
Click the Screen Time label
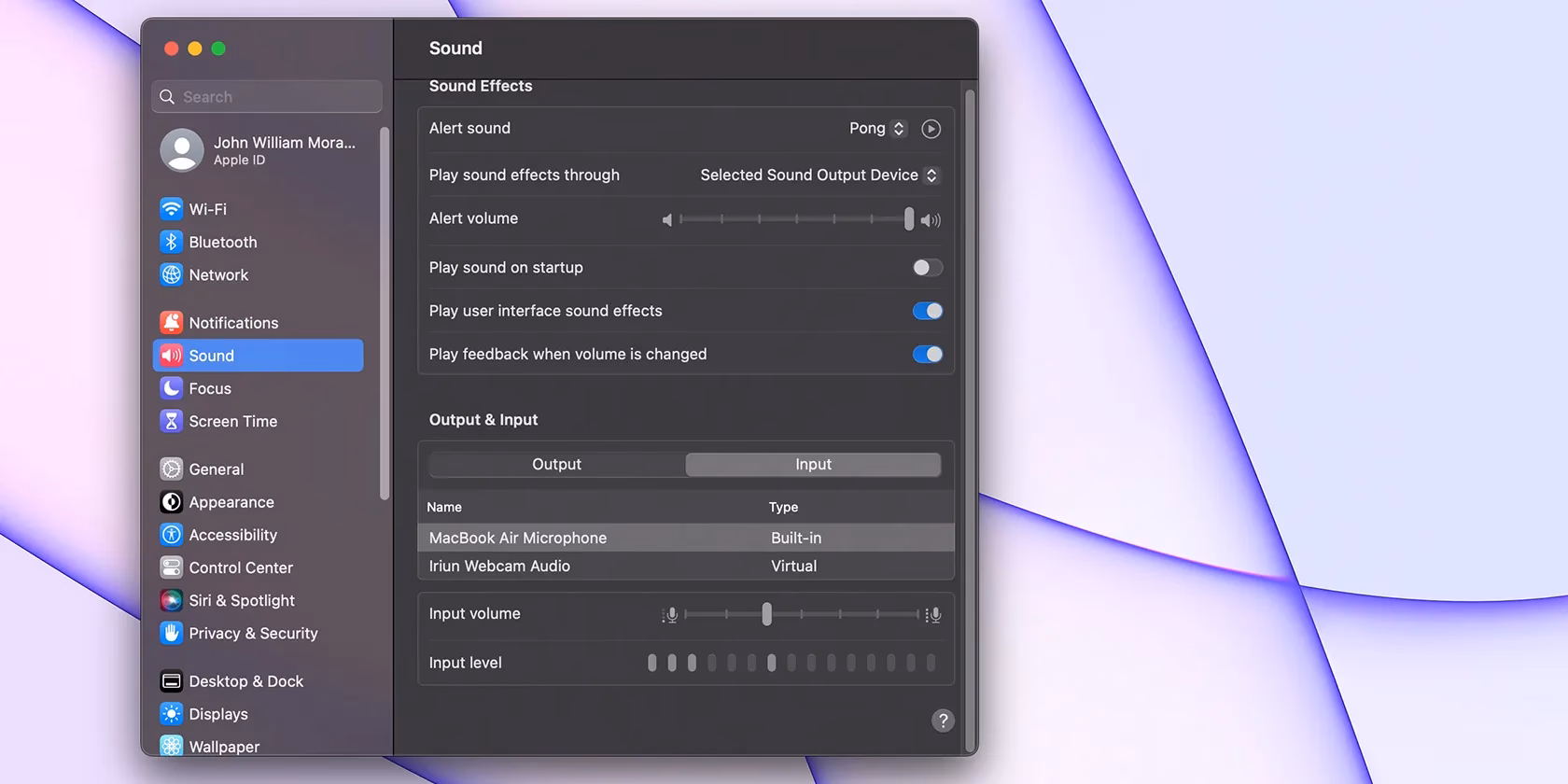pos(233,421)
